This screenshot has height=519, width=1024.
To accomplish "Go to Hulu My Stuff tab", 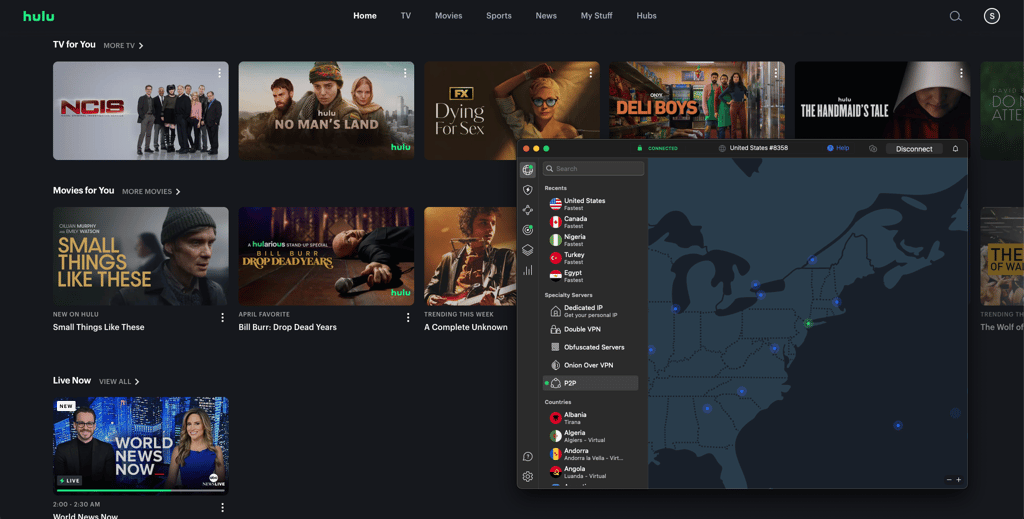I will (596, 16).
